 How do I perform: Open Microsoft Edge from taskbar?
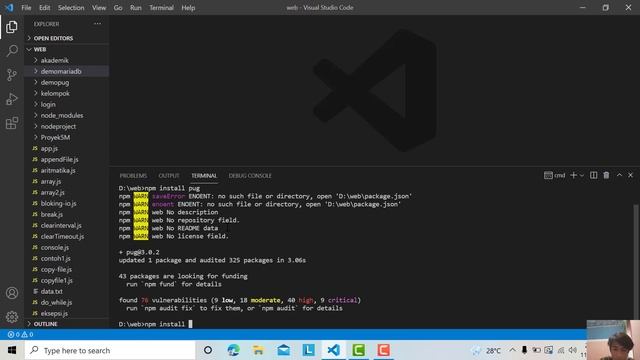click(233, 350)
